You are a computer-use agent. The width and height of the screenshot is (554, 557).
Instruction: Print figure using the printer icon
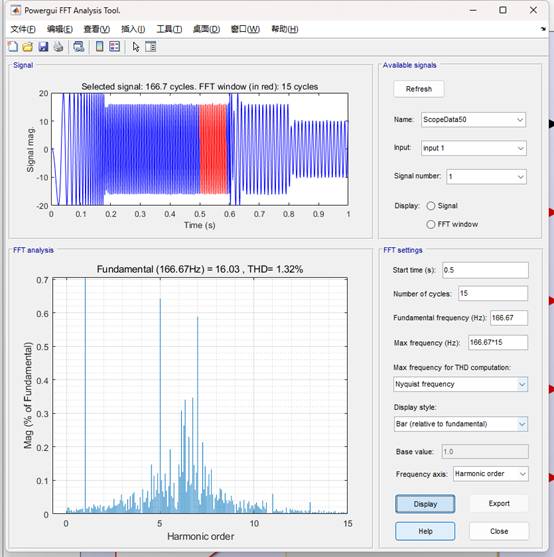pos(59,47)
